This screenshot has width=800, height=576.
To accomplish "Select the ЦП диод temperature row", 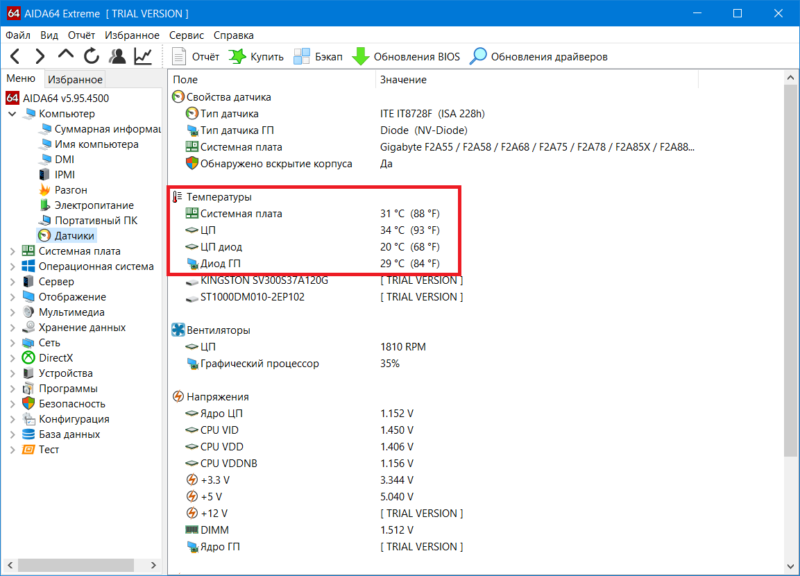I will [x=221, y=247].
